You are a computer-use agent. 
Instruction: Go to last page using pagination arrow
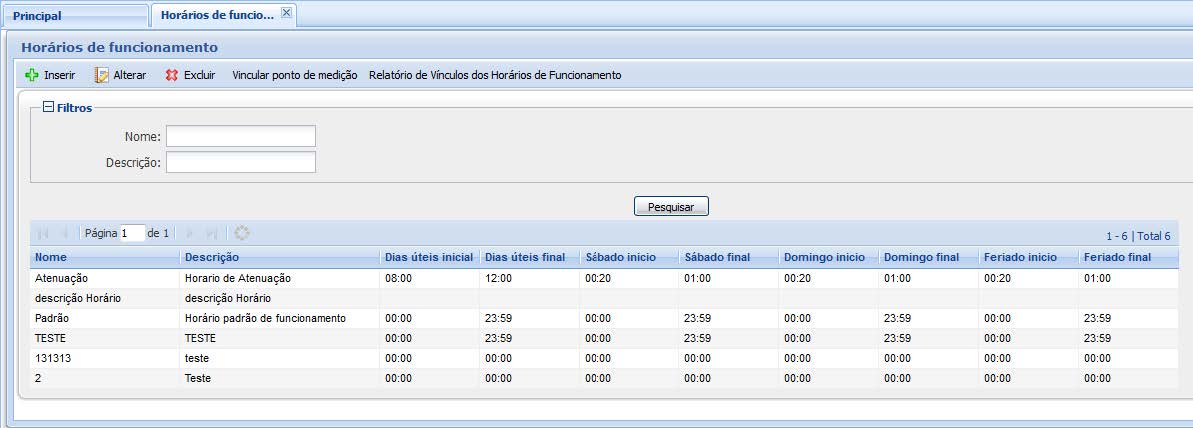pos(212,233)
